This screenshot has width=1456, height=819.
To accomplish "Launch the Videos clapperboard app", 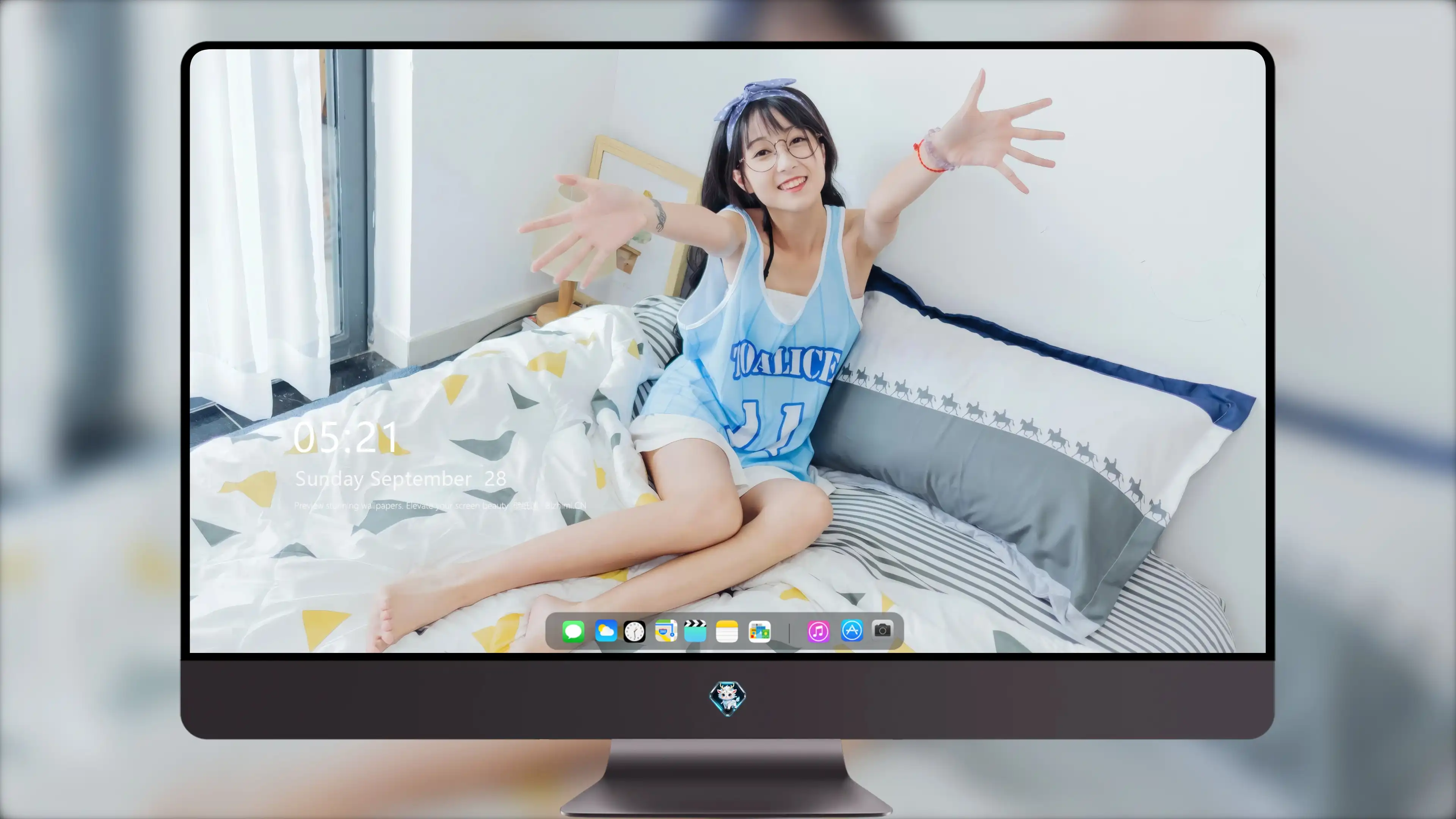I will (x=695, y=631).
